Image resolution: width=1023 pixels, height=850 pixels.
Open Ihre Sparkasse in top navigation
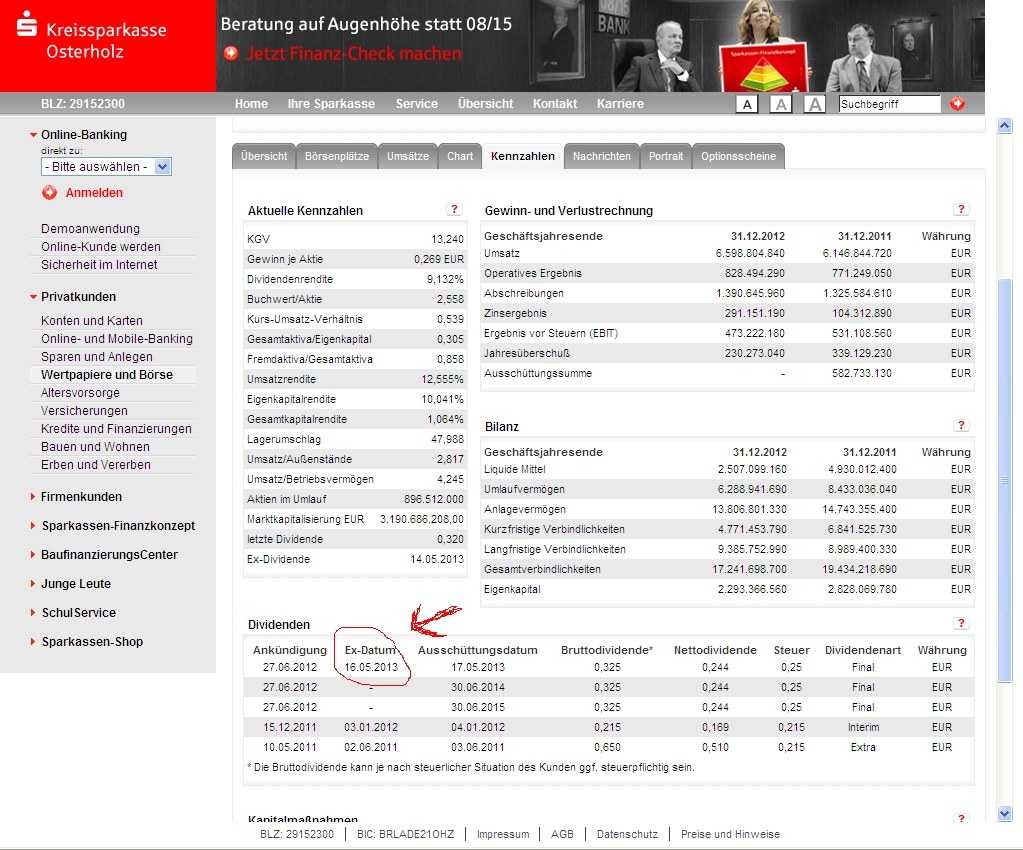coord(331,104)
